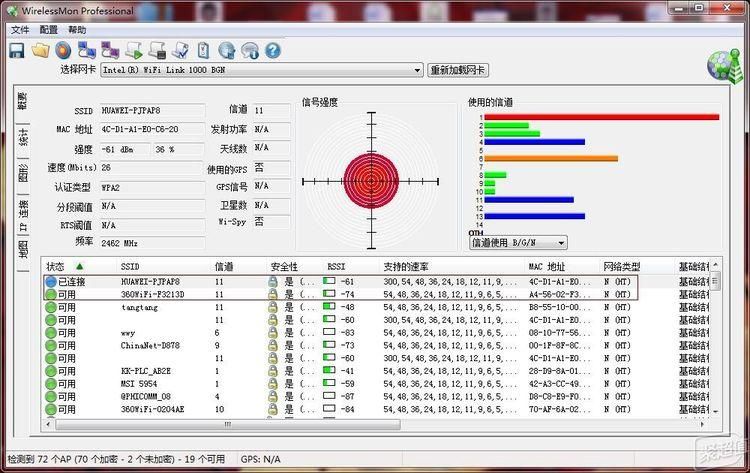Open the 文件 menu
750x473 pixels.
[x=20, y=30]
